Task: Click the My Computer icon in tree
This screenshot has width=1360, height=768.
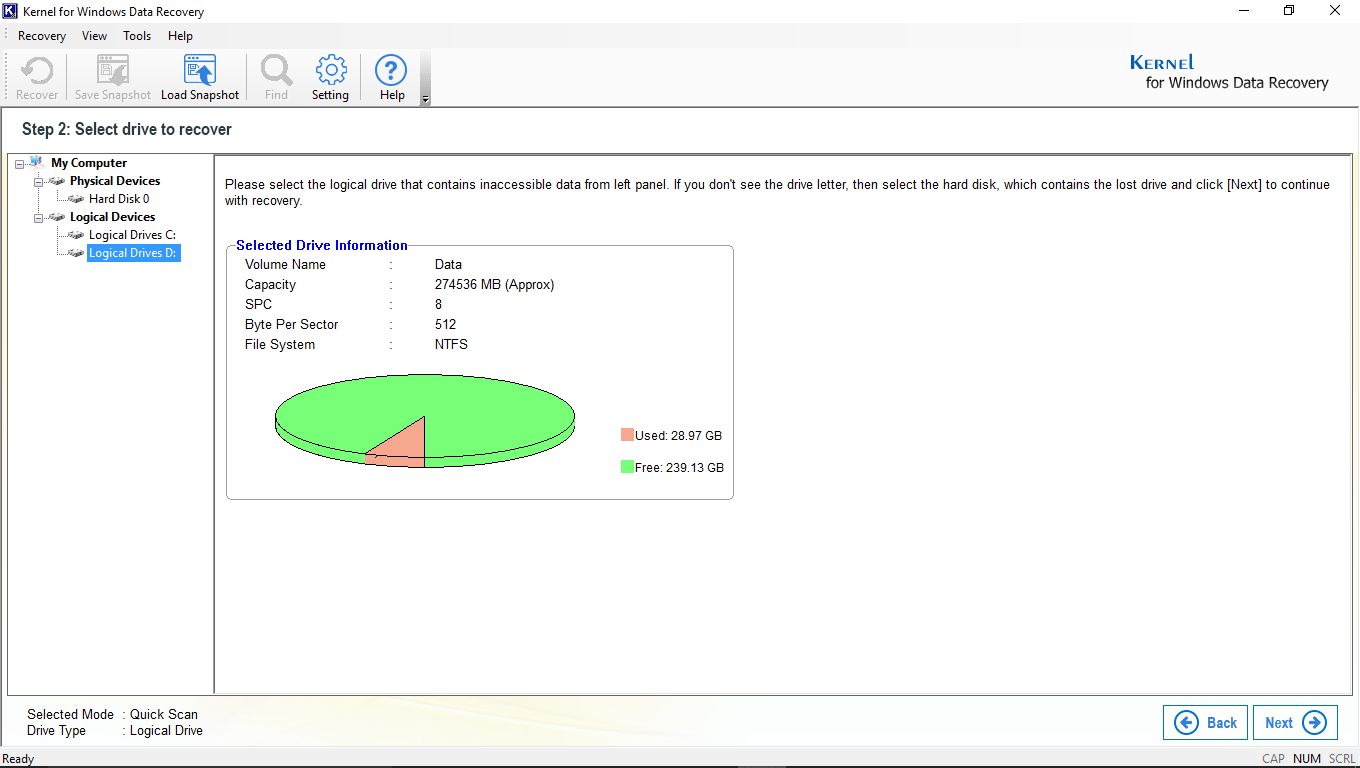Action: [37, 162]
